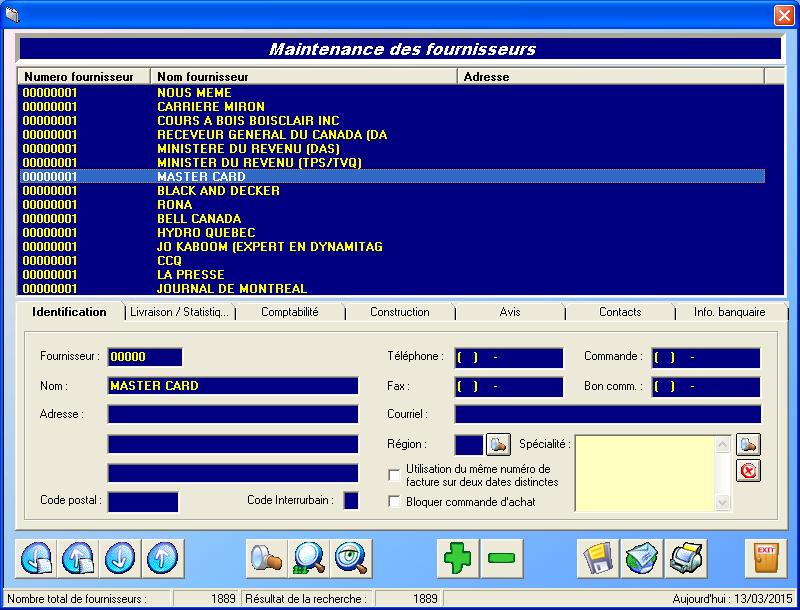Open the Région lookup button

[x=498, y=444]
